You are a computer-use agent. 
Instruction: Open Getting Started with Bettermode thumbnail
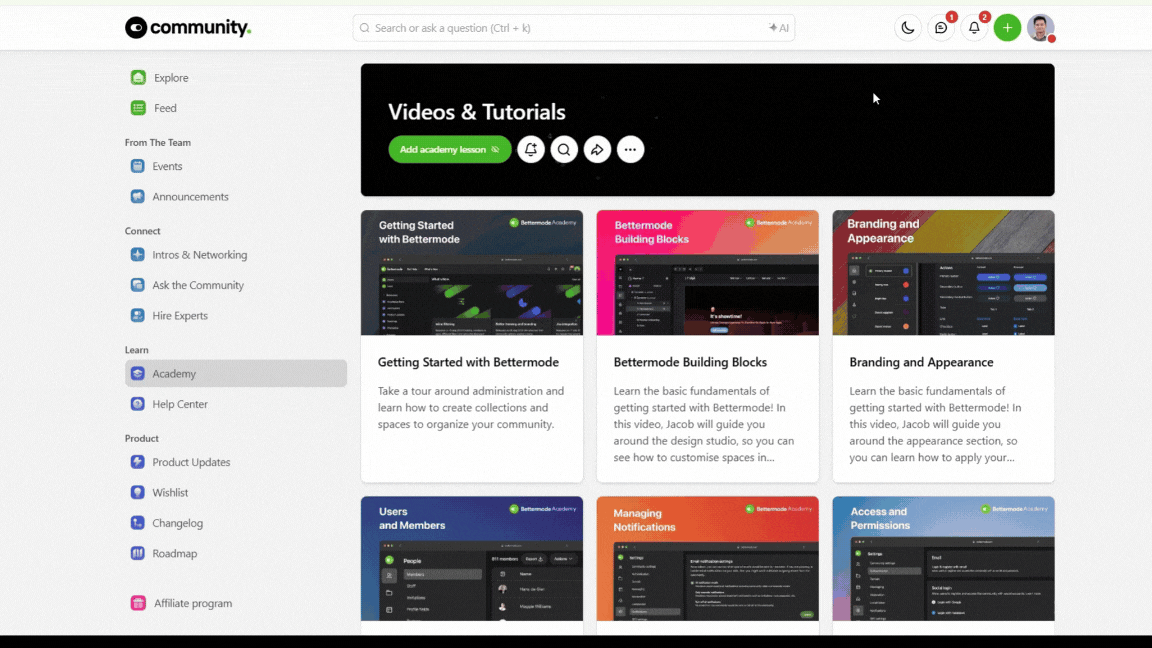click(472, 273)
